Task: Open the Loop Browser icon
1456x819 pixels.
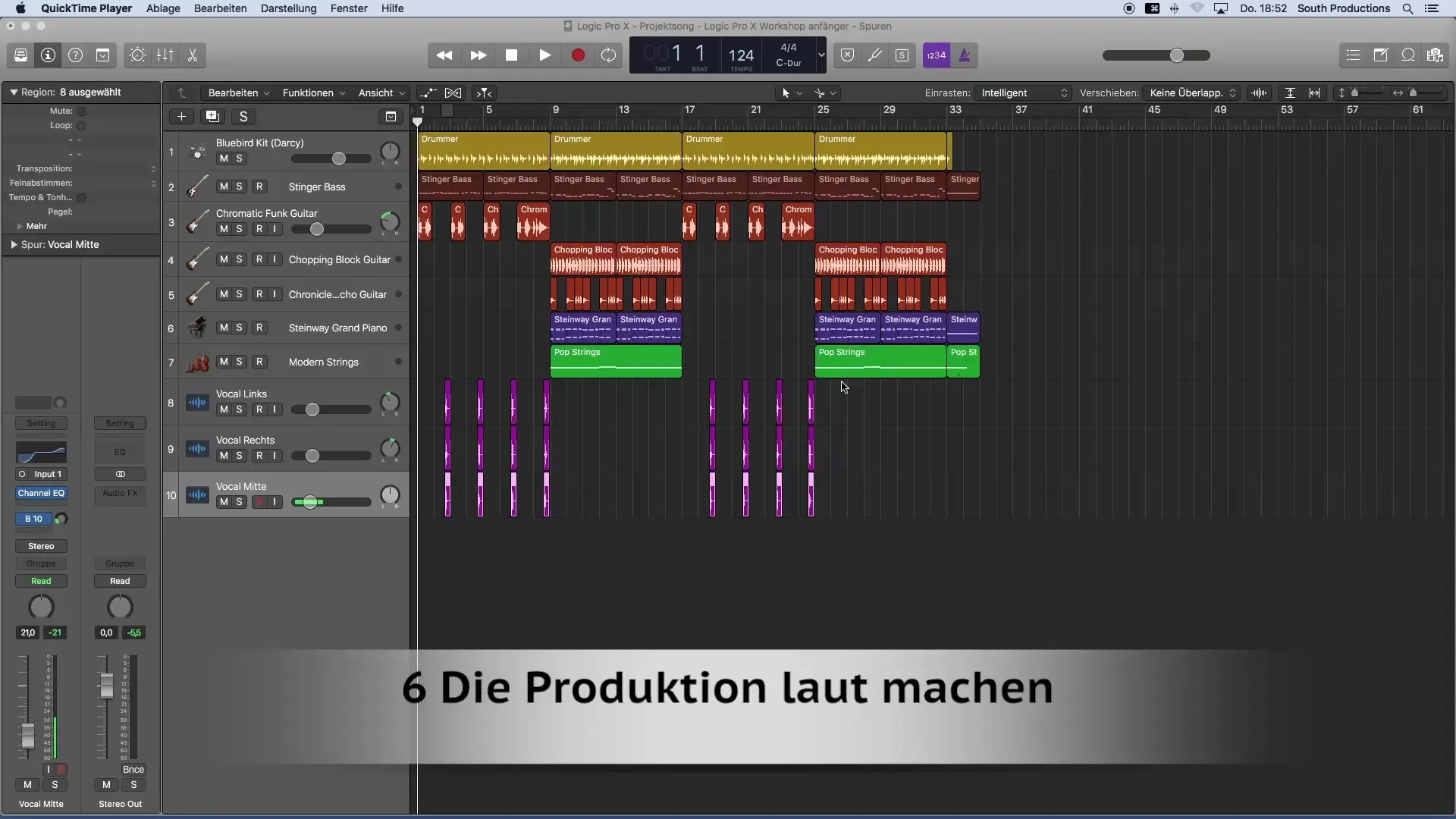Action: pos(1407,55)
